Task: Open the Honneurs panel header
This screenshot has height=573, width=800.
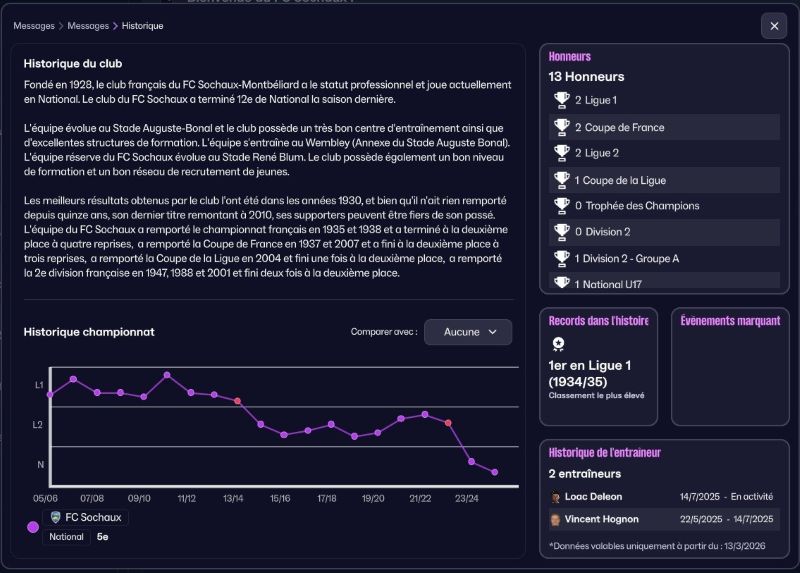Action: point(570,57)
